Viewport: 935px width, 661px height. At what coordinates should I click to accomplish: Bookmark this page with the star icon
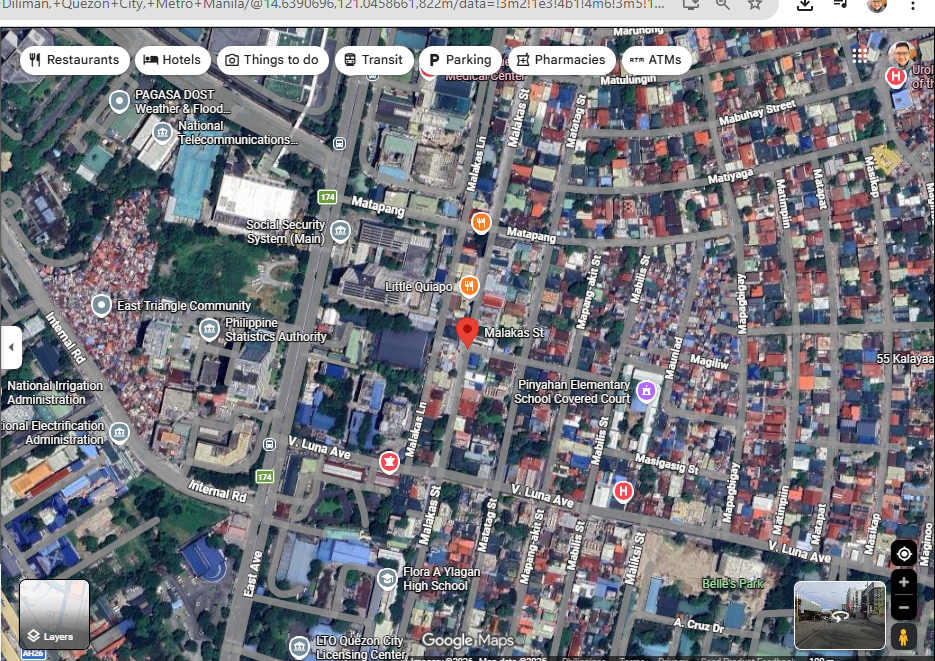755,5
